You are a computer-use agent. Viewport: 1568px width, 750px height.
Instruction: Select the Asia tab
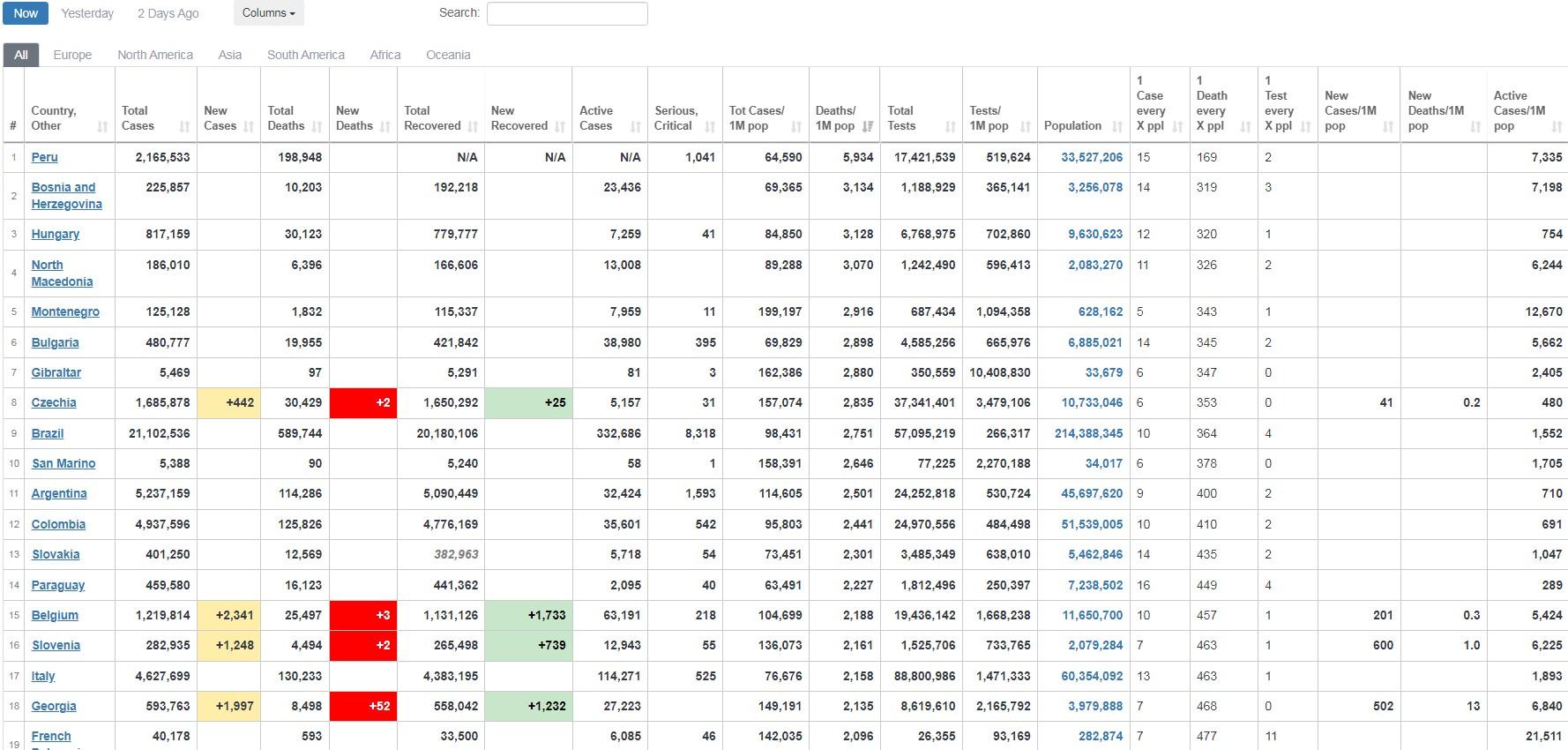point(230,55)
